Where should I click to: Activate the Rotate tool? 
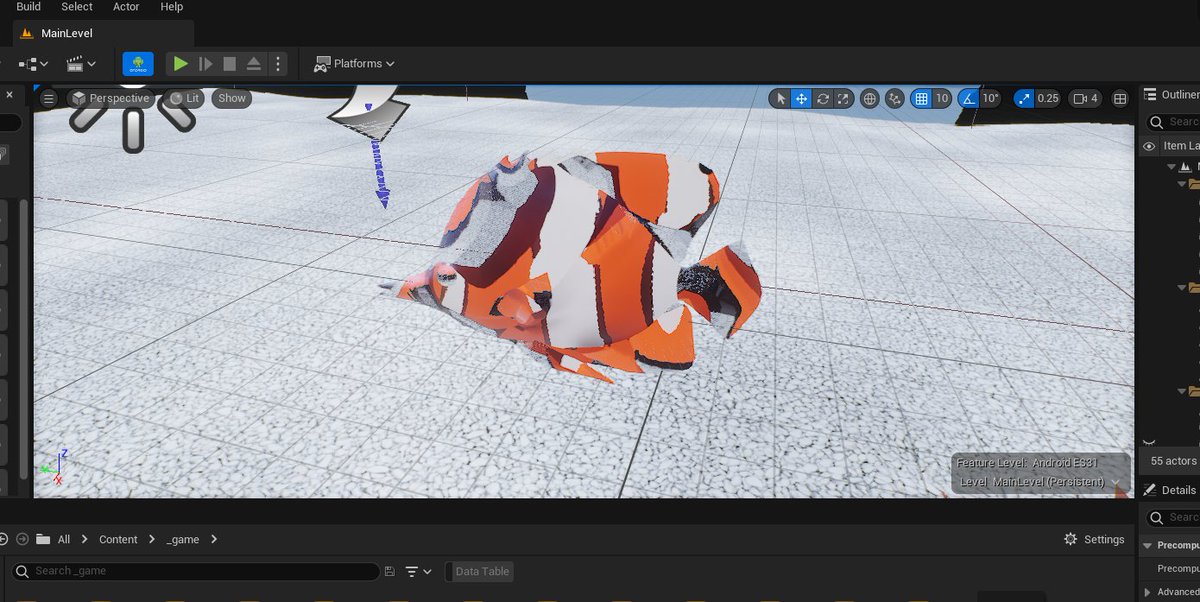click(x=823, y=98)
